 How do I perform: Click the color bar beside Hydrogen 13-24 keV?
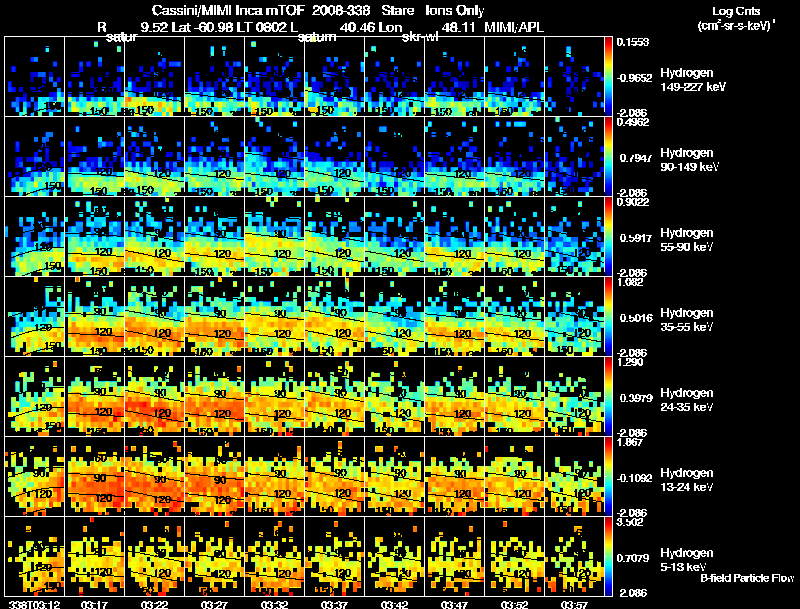608,476
